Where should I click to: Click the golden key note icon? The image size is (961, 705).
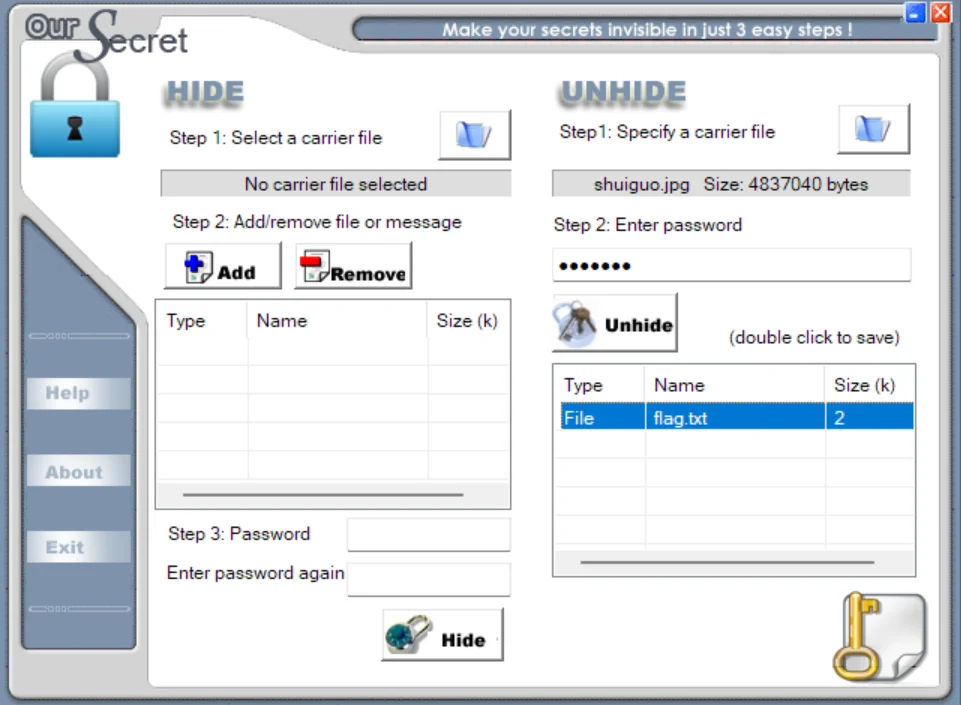pyautogui.click(x=879, y=636)
